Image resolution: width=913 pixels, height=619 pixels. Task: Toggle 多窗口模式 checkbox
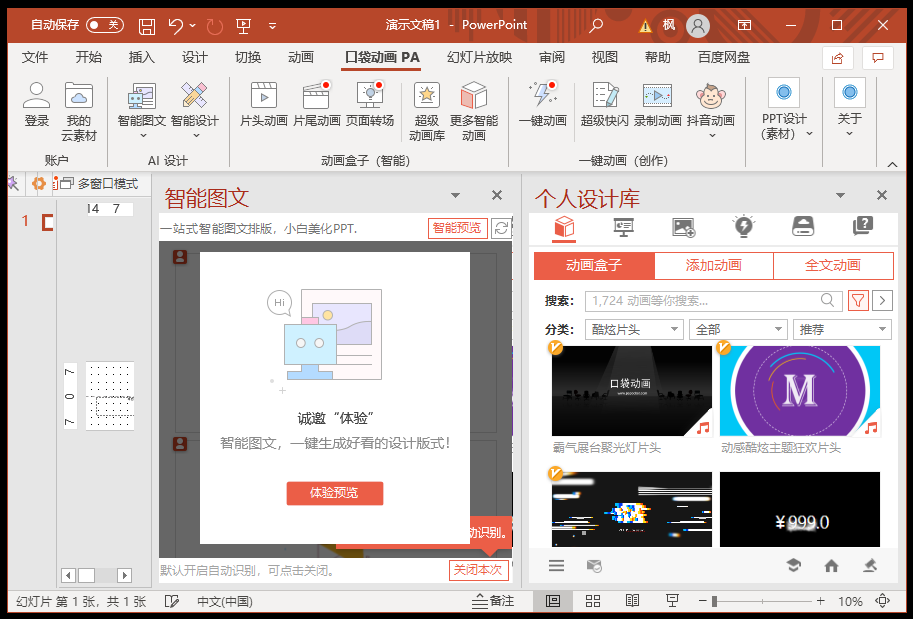pyautogui.click(x=68, y=184)
